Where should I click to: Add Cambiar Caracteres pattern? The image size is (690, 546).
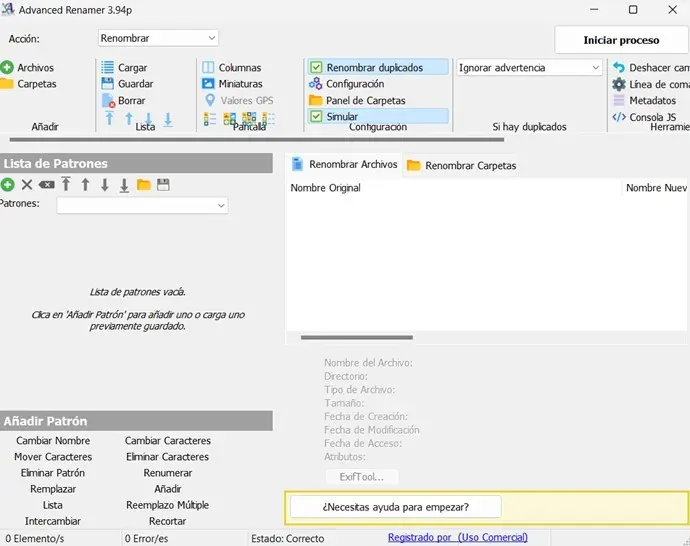[x=168, y=440]
